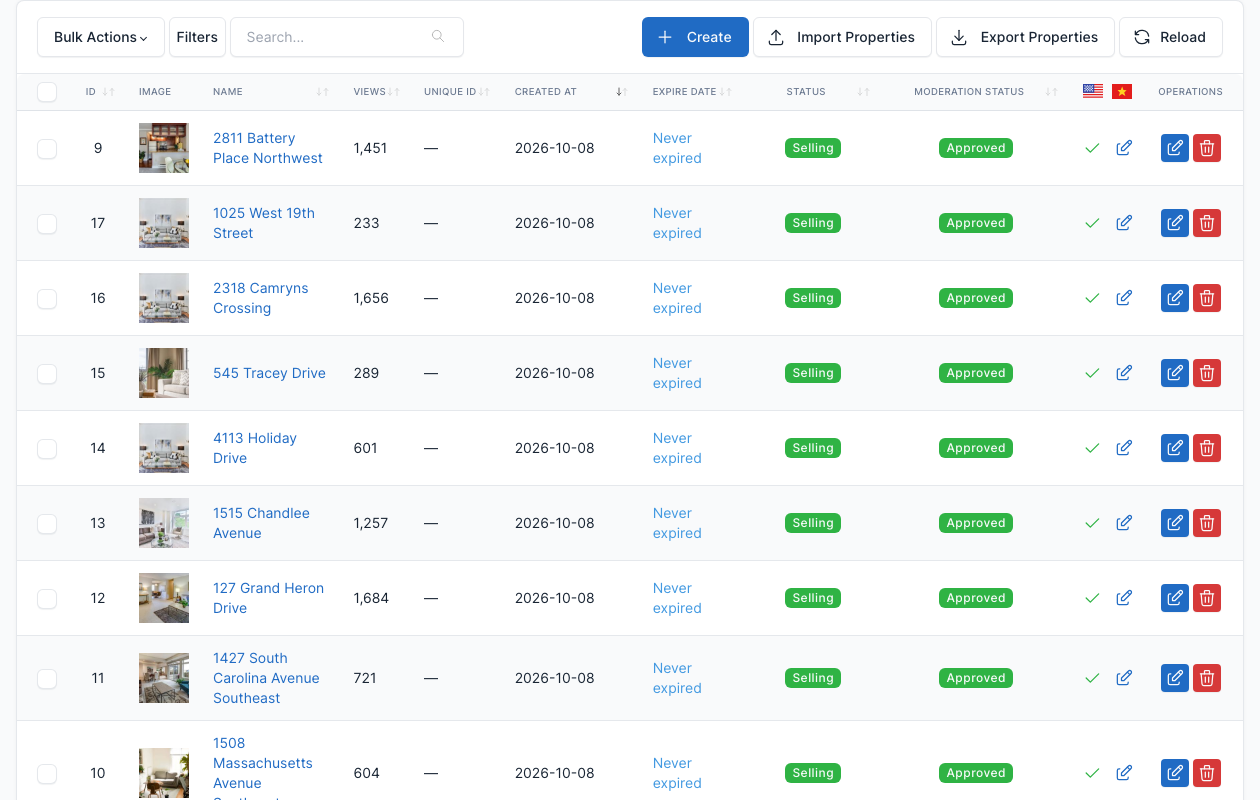This screenshot has height=800, width=1260.
Task: Edit Vietnamese translation for 4113 Holiday Drive
Action: tap(1124, 448)
